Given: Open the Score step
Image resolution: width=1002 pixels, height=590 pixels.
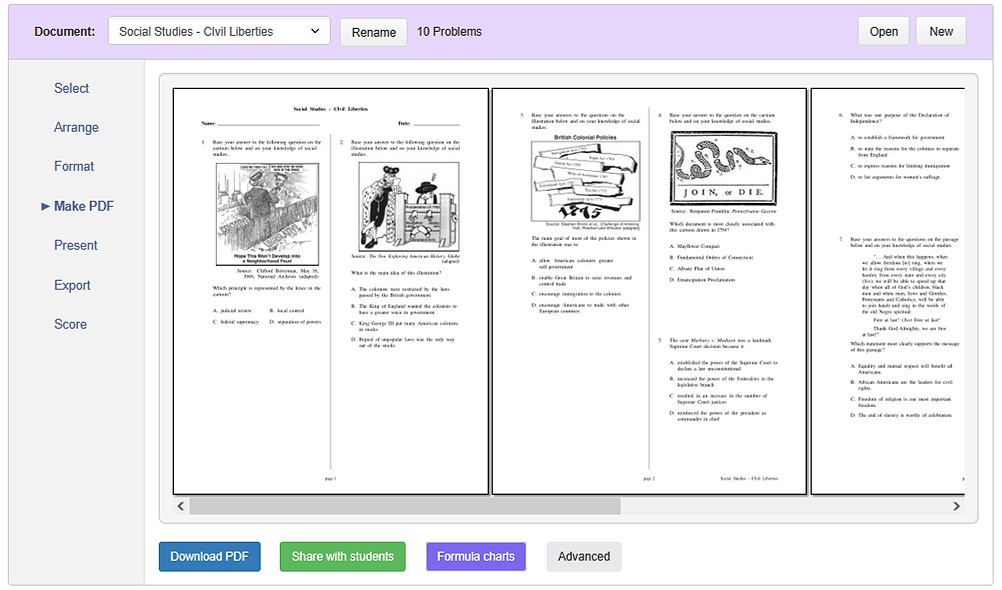Looking at the screenshot, I should click(70, 324).
